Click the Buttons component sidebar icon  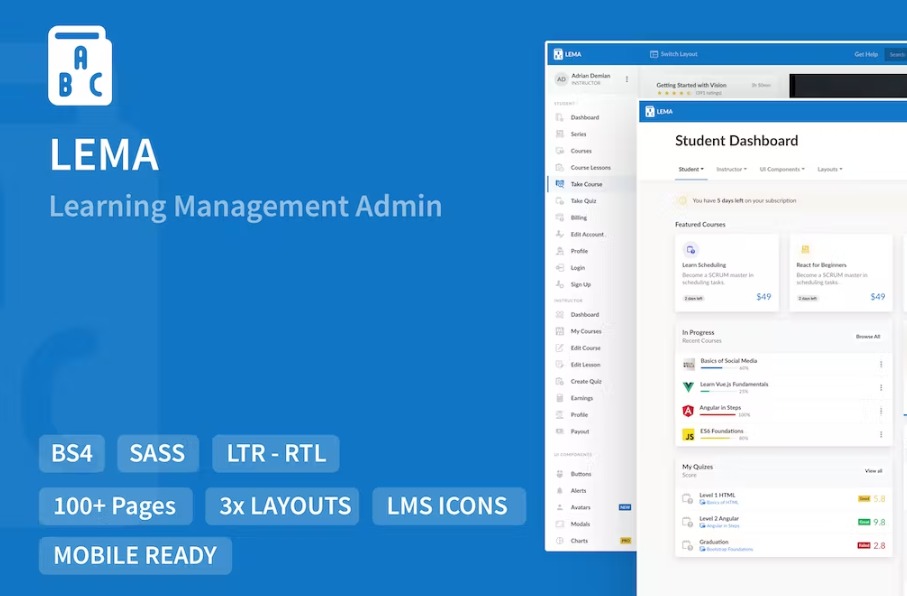[559, 474]
